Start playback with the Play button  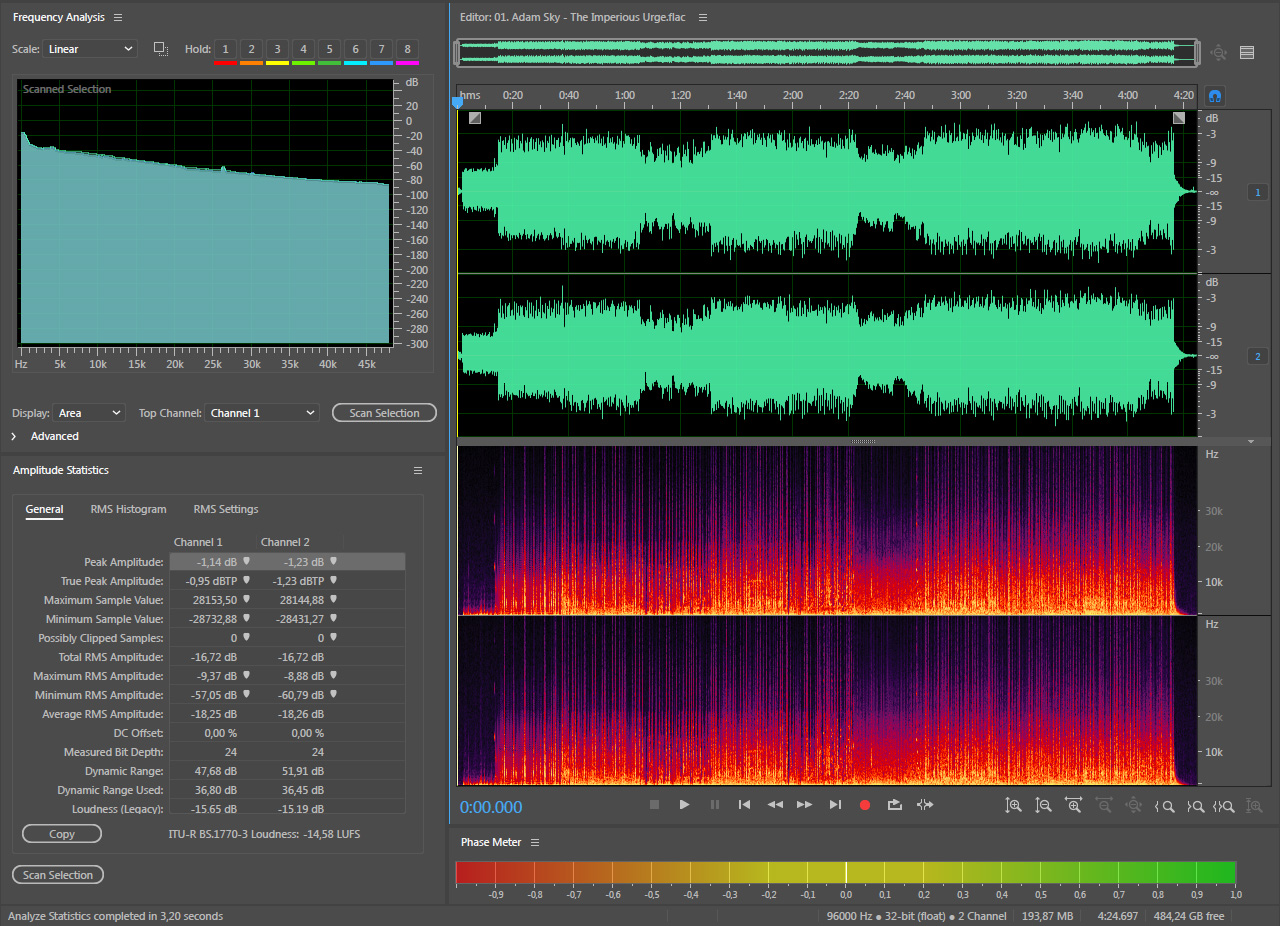click(684, 804)
